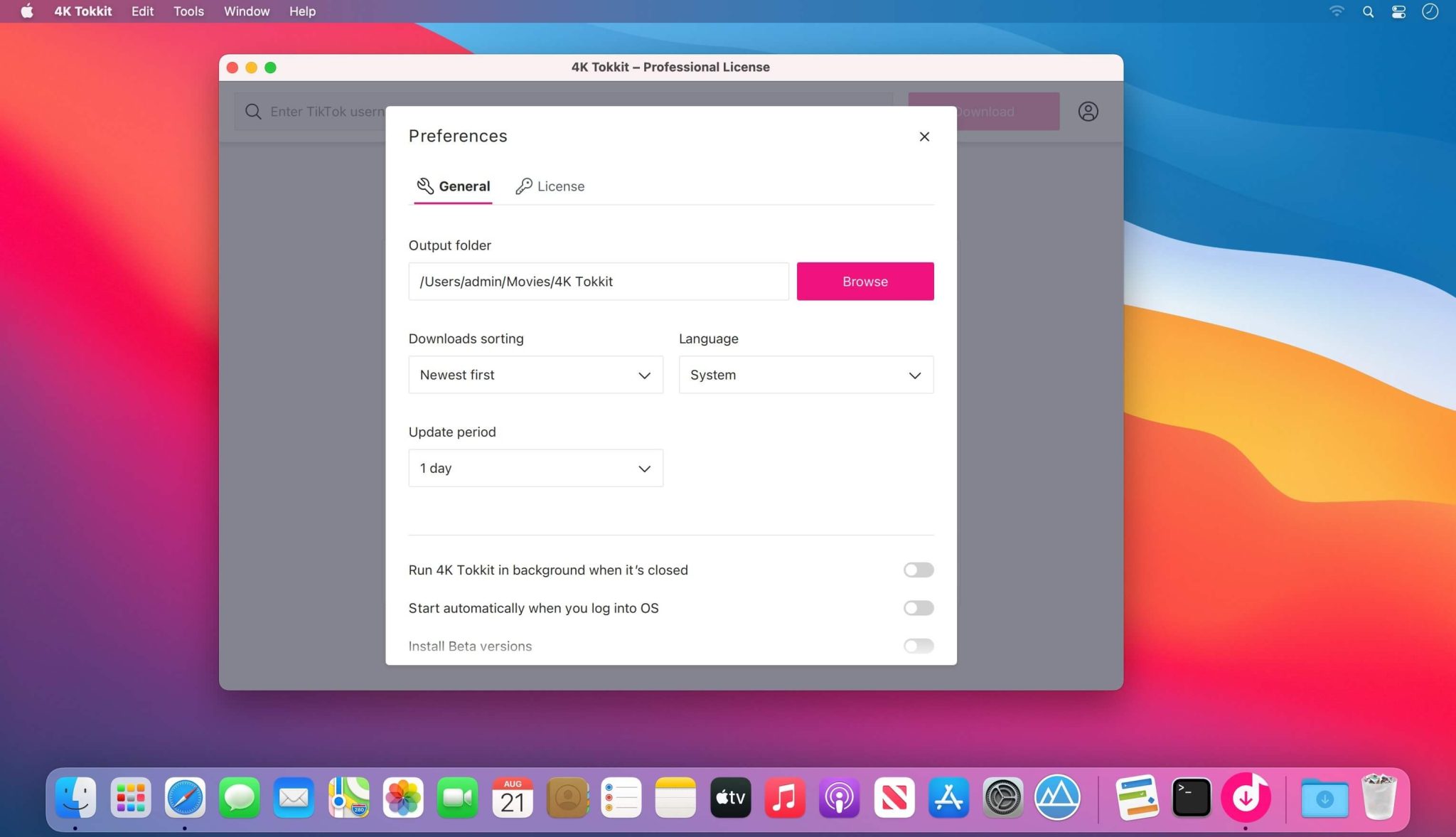
Task: Click the App Store icon in dock
Action: point(948,797)
